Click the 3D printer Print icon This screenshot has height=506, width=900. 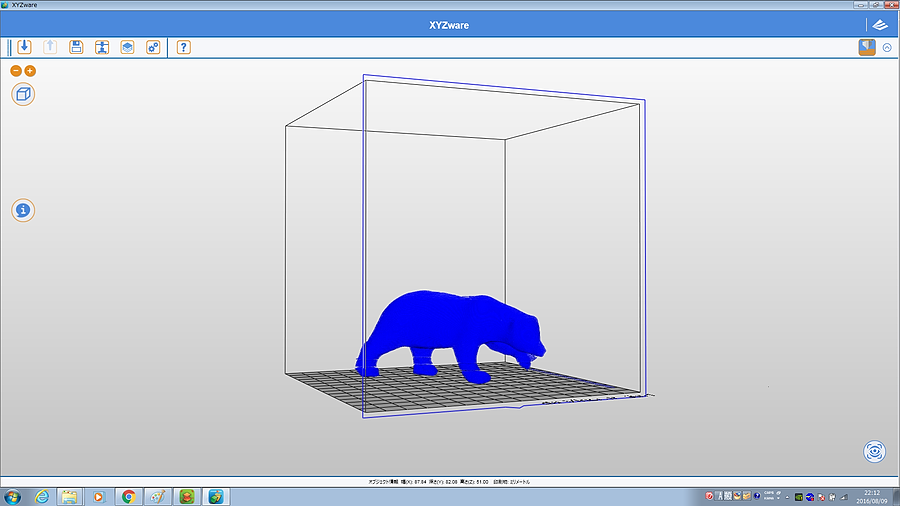click(102, 47)
